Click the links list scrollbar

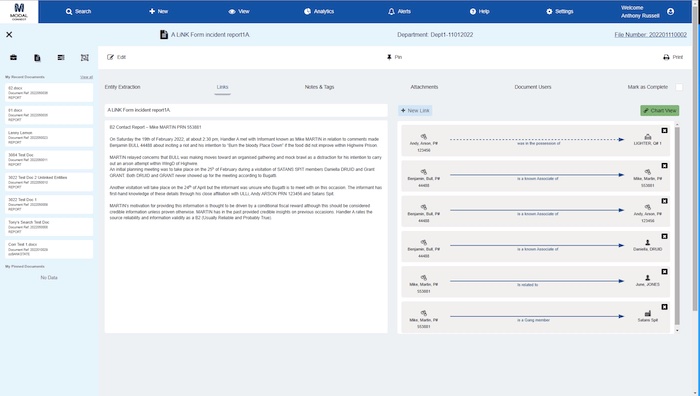coord(677,225)
